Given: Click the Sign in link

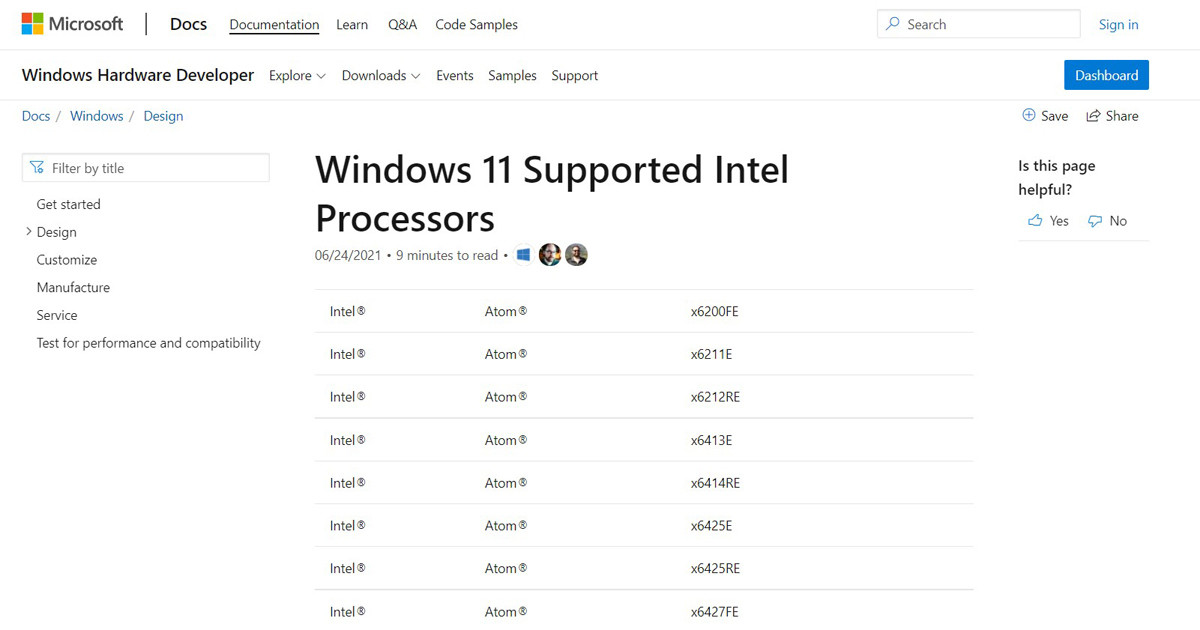Looking at the screenshot, I should (1118, 25).
